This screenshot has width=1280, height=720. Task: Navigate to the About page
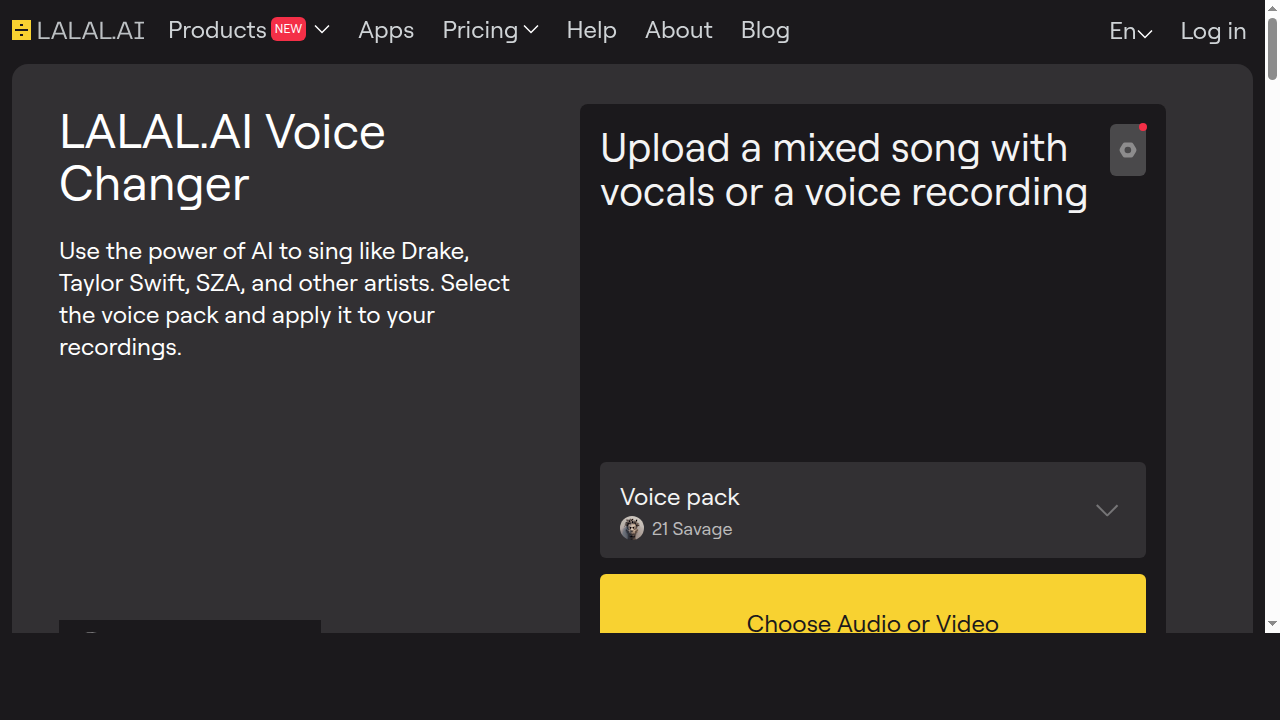coord(678,30)
